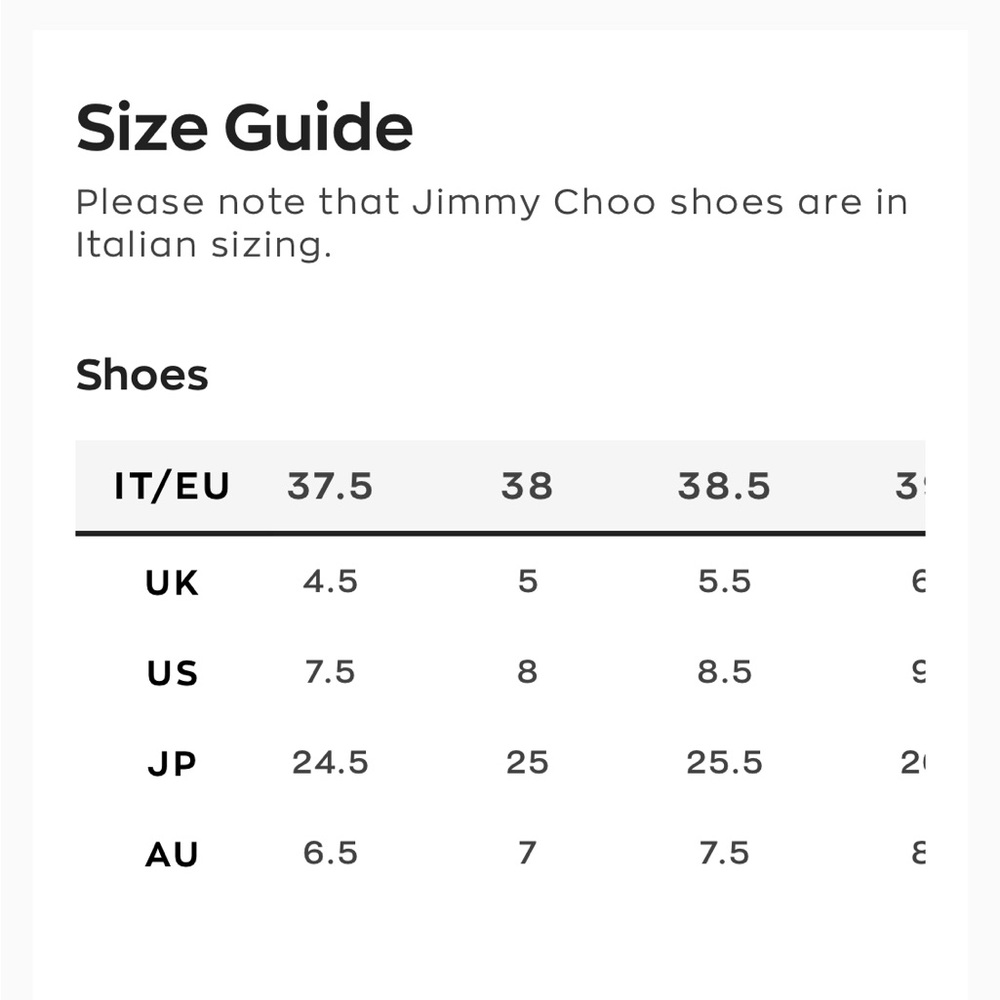Click JP size 25.5 cell
The height and width of the screenshot is (1000, 1000).
[x=724, y=763]
